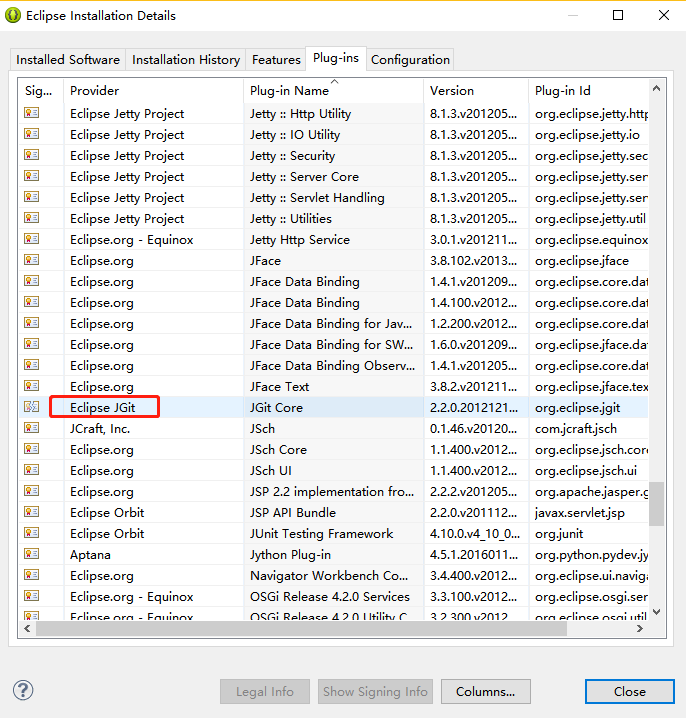
Task: Click the vertical scrollbar thumb
Action: [x=656, y=504]
